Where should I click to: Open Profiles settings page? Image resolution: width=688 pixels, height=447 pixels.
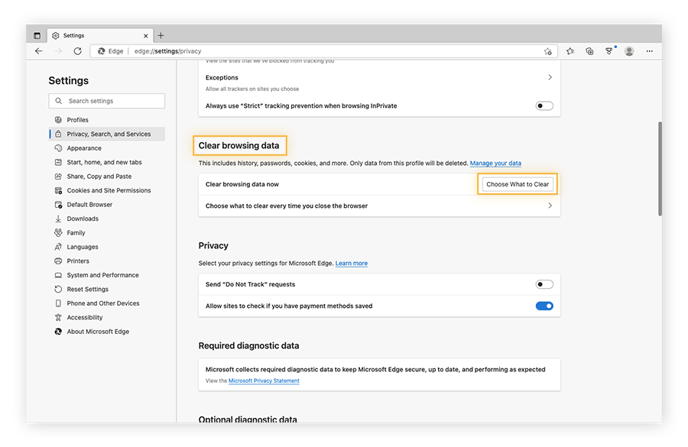(78, 120)
